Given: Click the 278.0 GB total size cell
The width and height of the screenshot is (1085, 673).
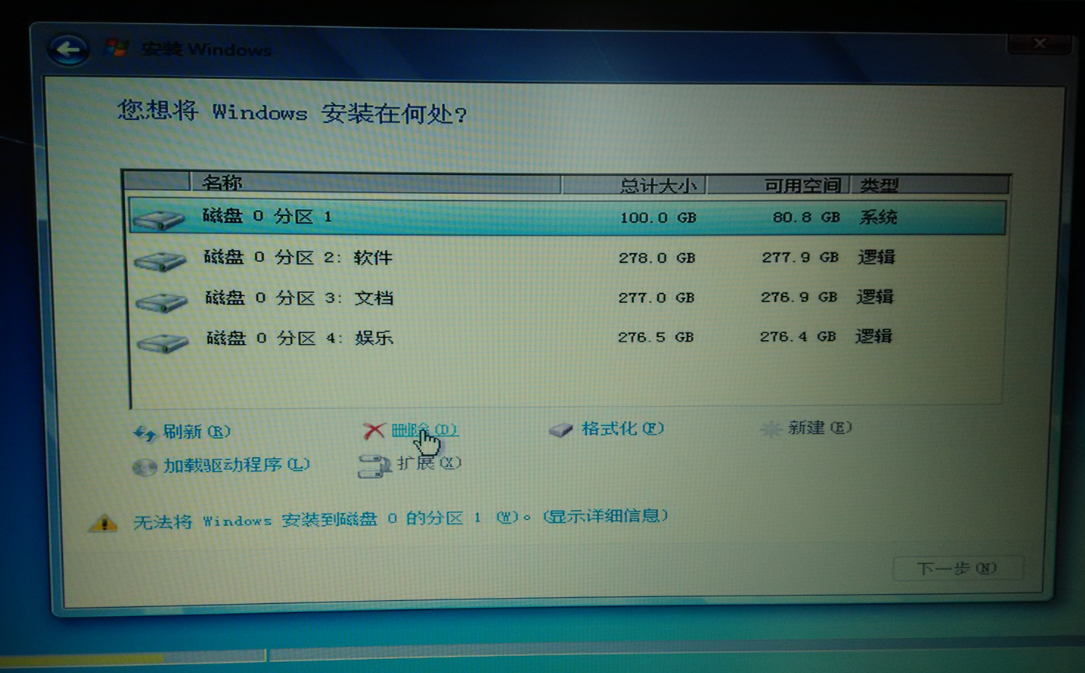Looking at the screenshot, I should point(656,258).
